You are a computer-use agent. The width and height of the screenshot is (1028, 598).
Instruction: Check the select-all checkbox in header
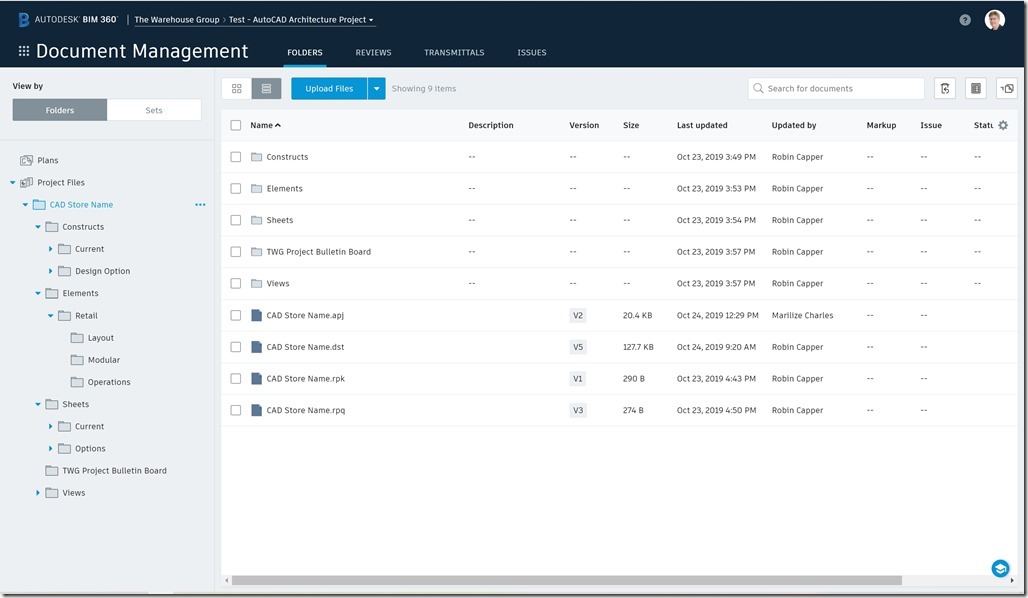point(236,125)
